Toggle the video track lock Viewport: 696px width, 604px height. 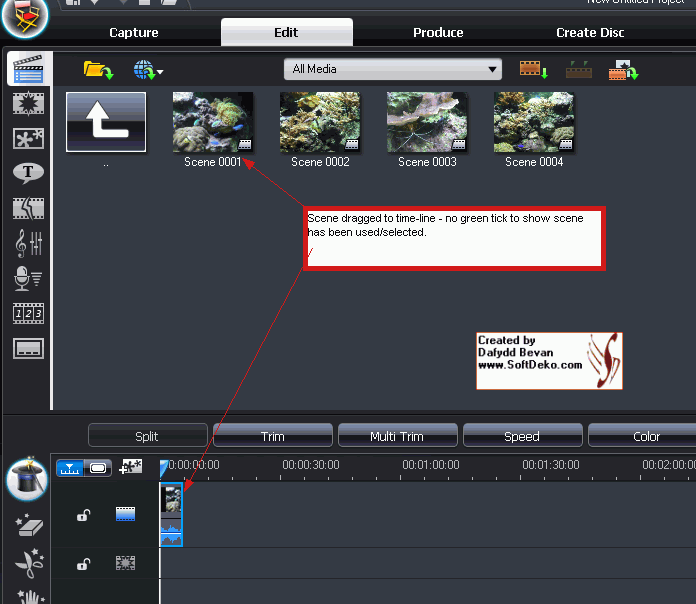pos(83,515)
